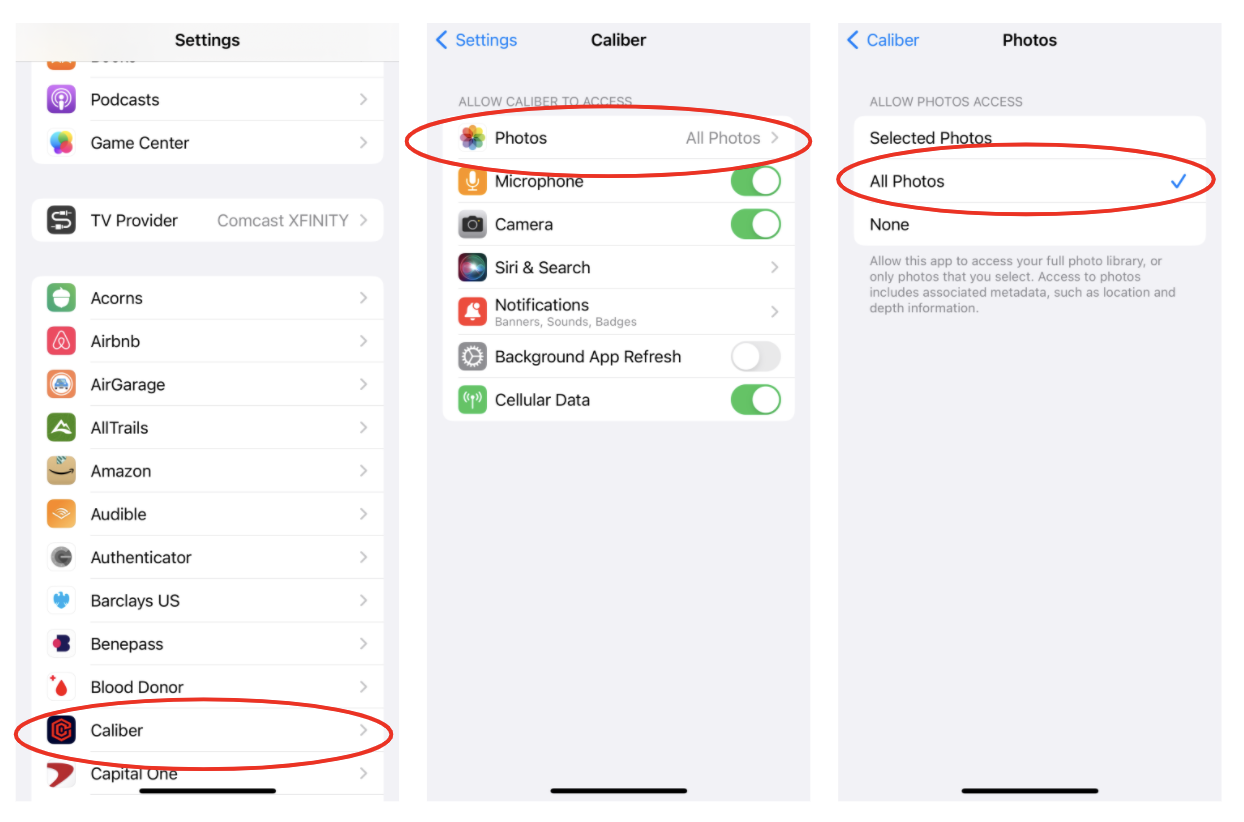This screenshot has width=1244, height=822.
Task: Tap the Game Center colorful icon
Action: tap(61, 143)
